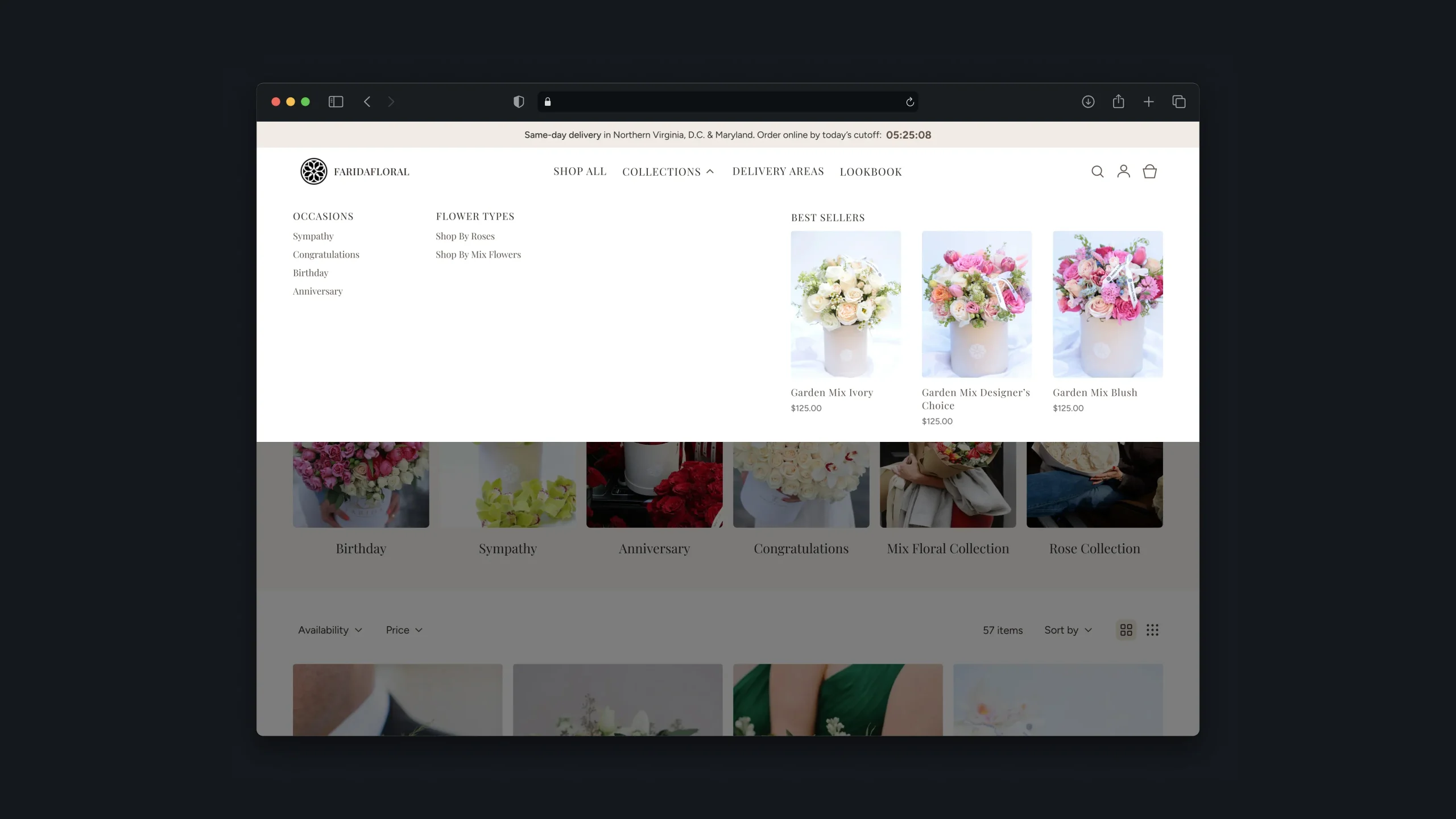Open Garden Mix Designer's Choice image
This screenshot has height=819, width=1456.
pyautogui.click(x=977, y=304)
